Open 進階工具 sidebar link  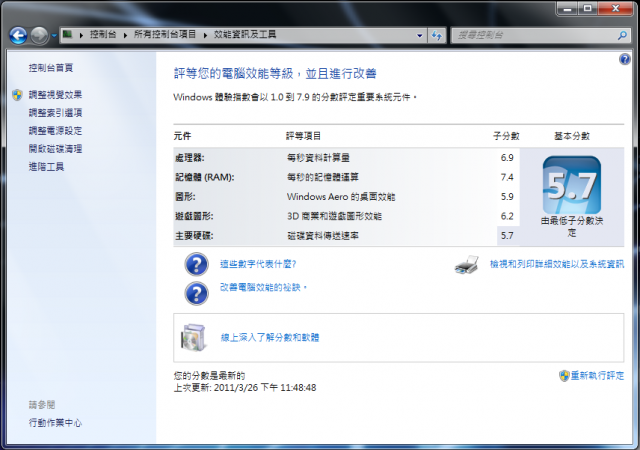tap(46, 167)
